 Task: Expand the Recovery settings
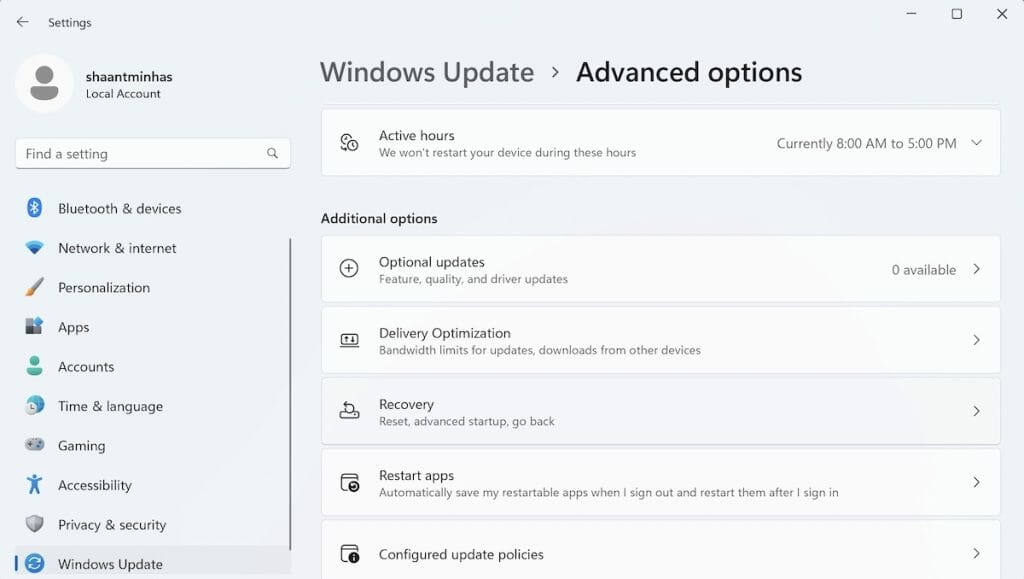[x=660, y=411]
